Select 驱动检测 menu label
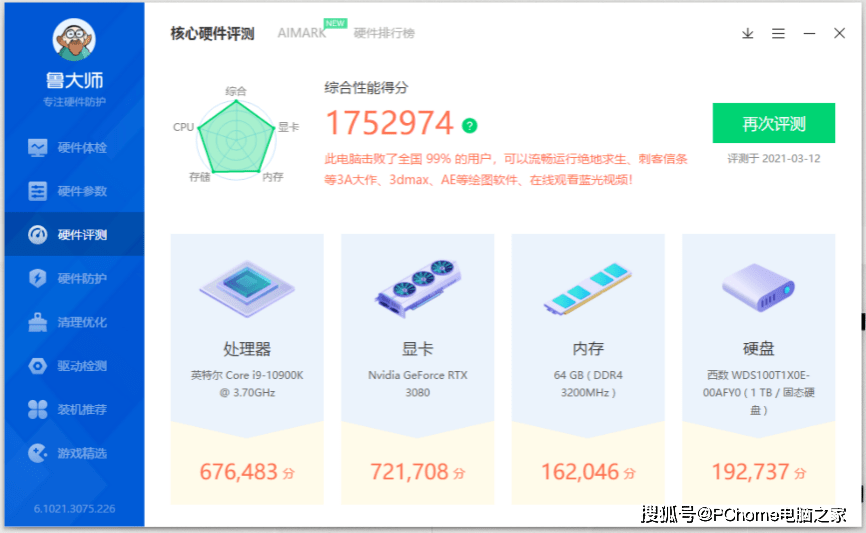866x533 pixels. 82,366
